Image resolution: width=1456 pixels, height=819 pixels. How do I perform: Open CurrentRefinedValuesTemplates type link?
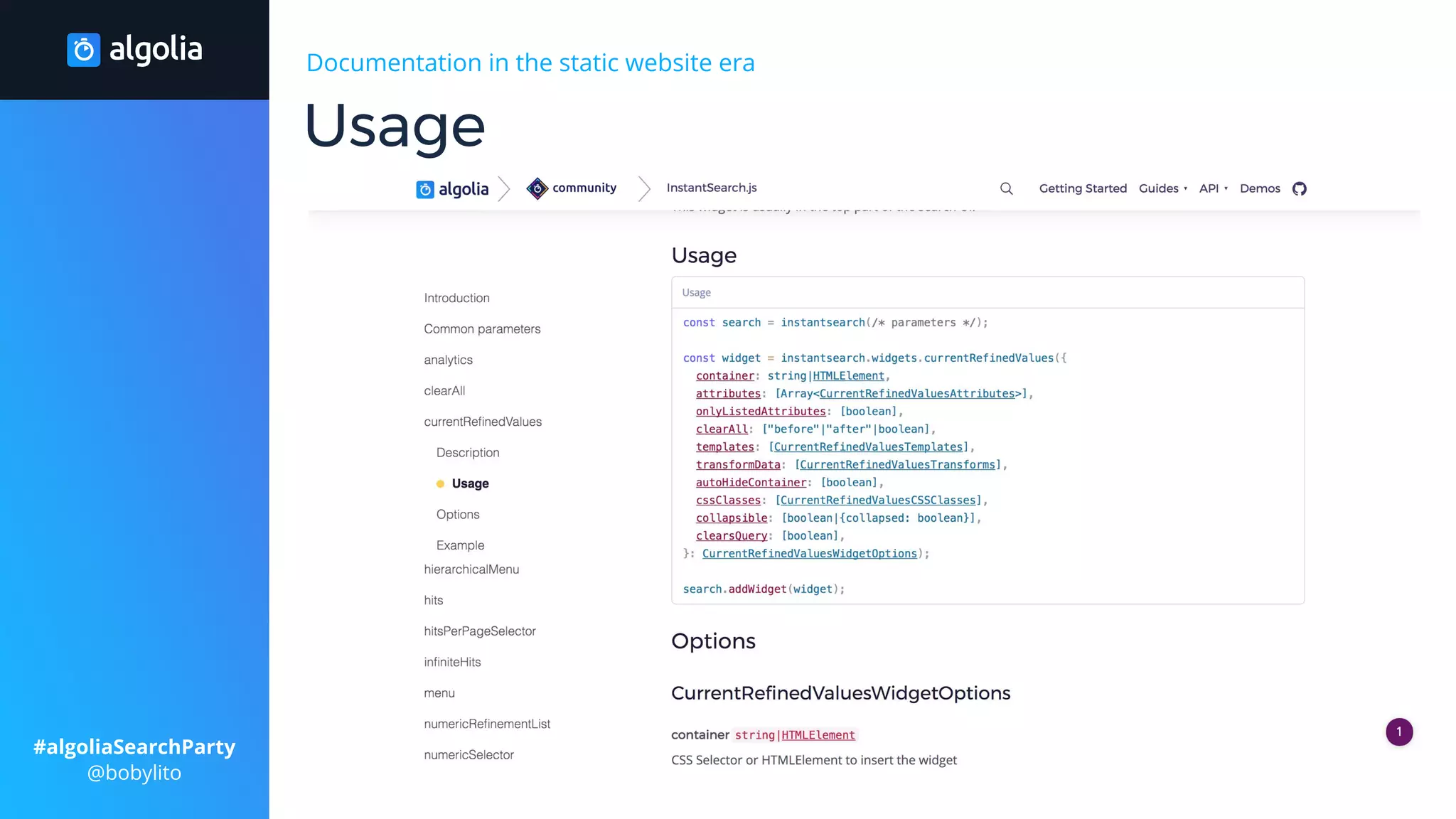pos(868,447)
